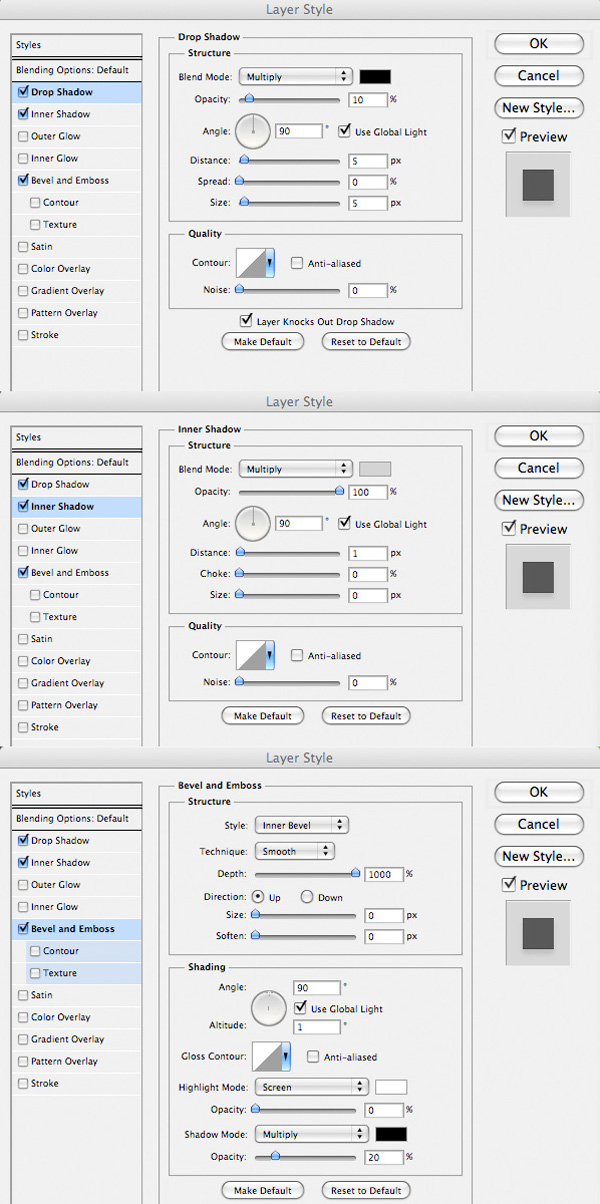Click the Altitude field showing 1

317,1027
